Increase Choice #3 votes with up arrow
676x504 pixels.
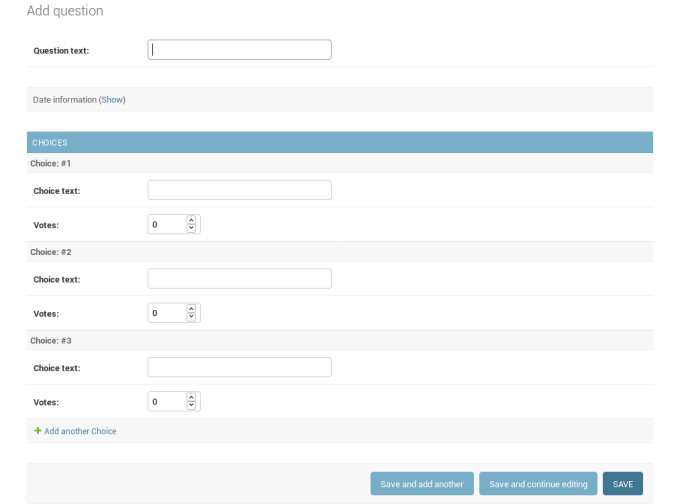[191, 397]
